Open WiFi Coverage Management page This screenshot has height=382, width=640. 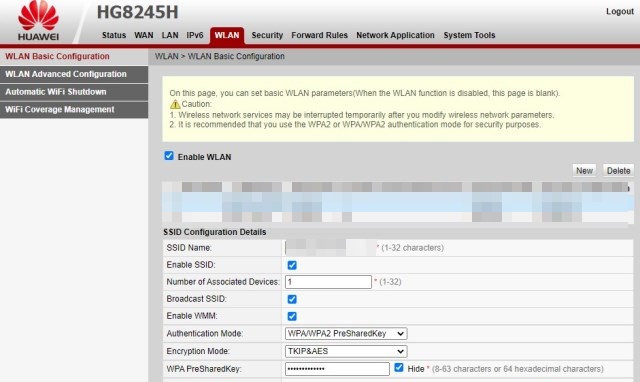point(74,109)
